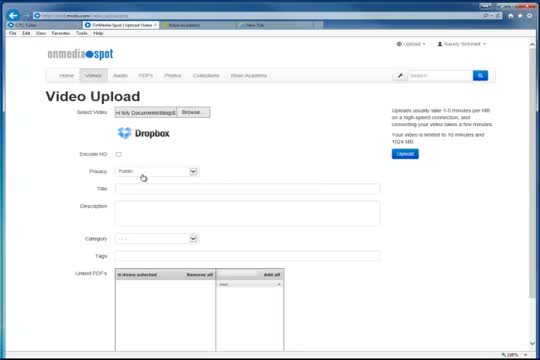Click the browser address bar
The height and width of the screenshot is (360, 540).
(258, 16)
